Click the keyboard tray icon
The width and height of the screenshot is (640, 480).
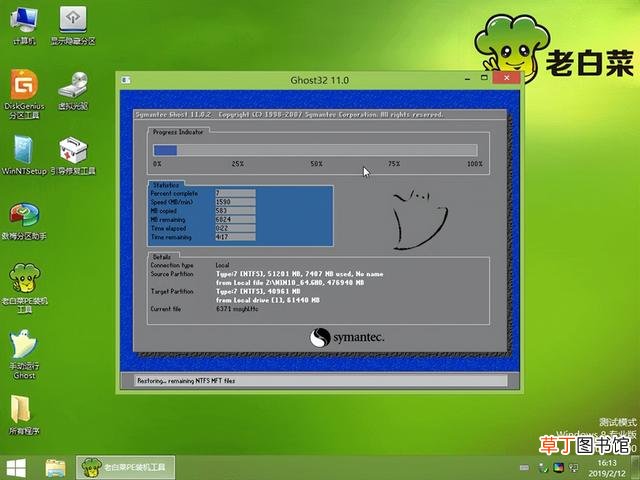click(x=524, y=468)
